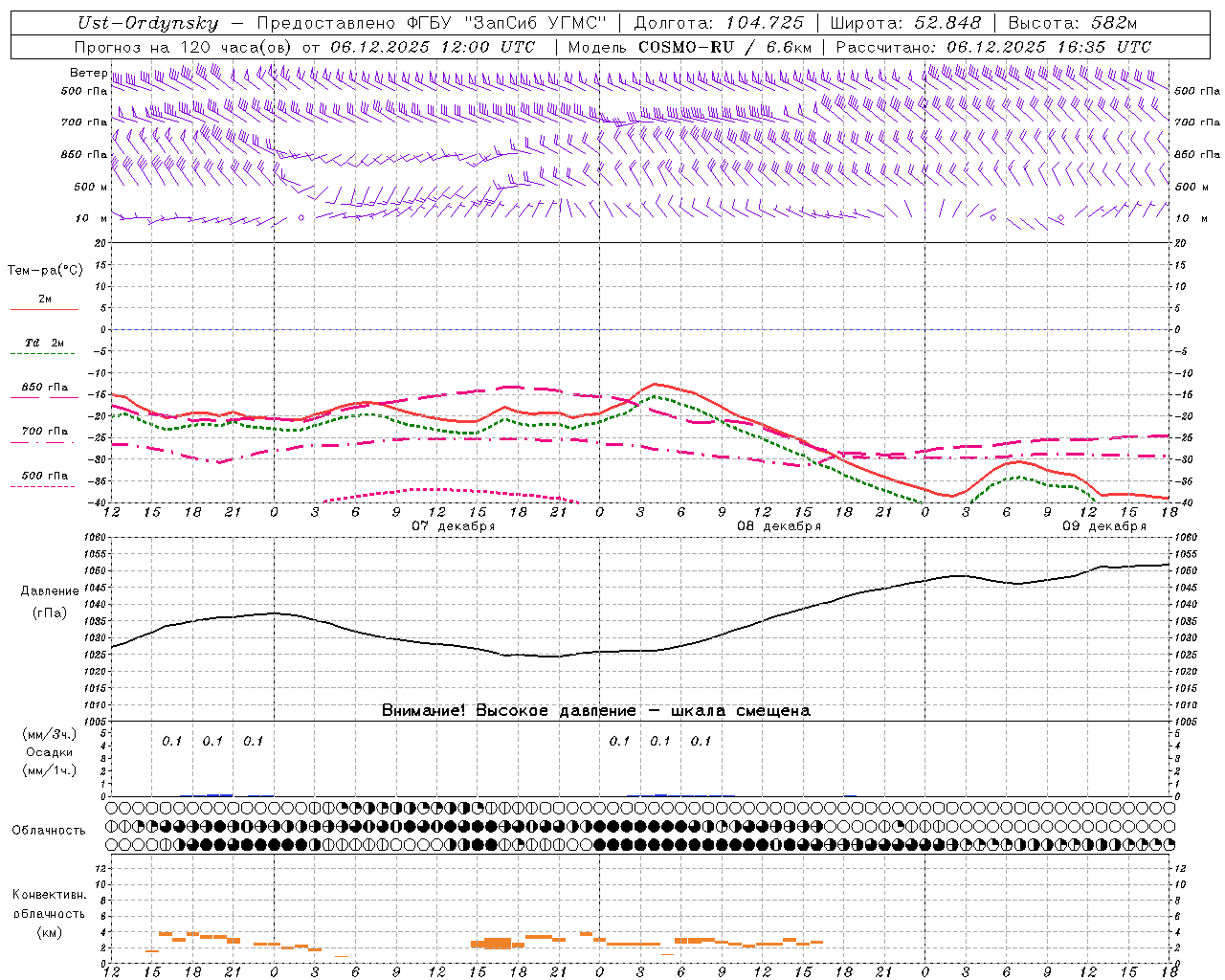The image size is (1225, 980).
Task: Click the date label 08 декабря
Action: pyautogui.click(x=778, y=526)
